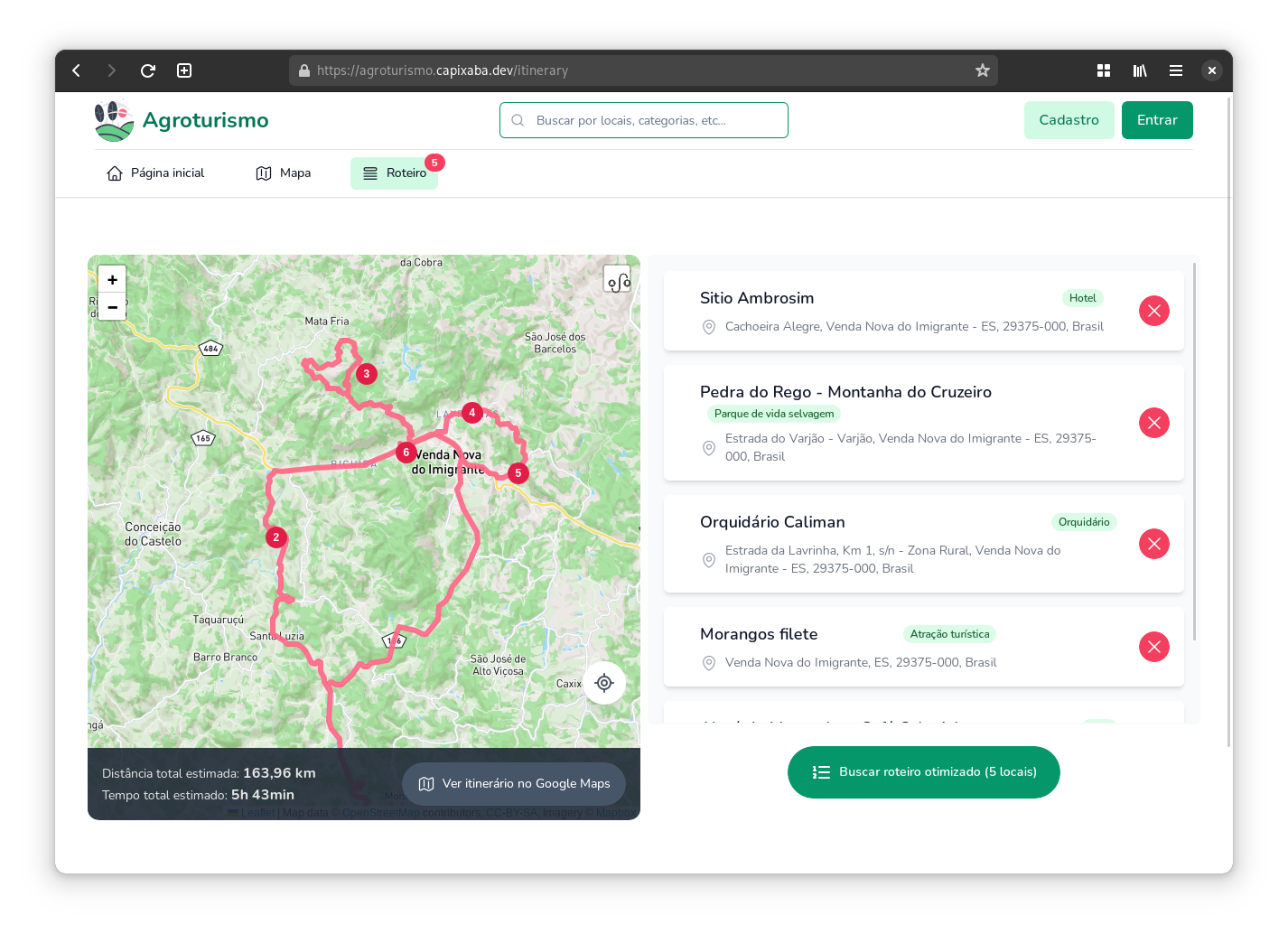Remove Sitio Ambrosim from itinerary

tap(1154, 311)
